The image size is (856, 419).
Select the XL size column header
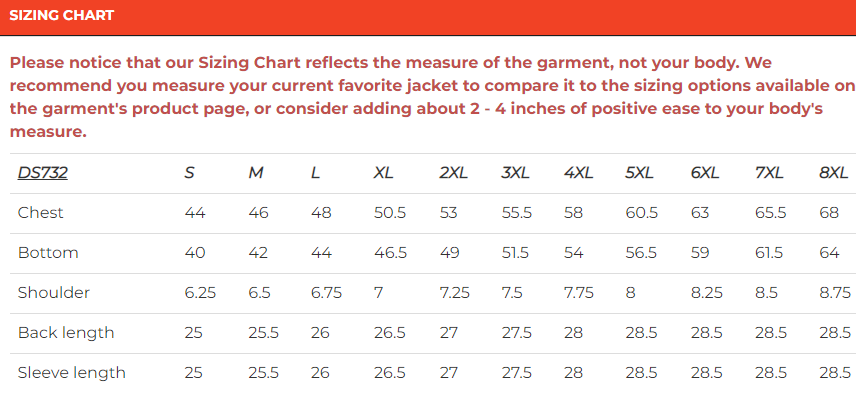[x=384, y=173]
